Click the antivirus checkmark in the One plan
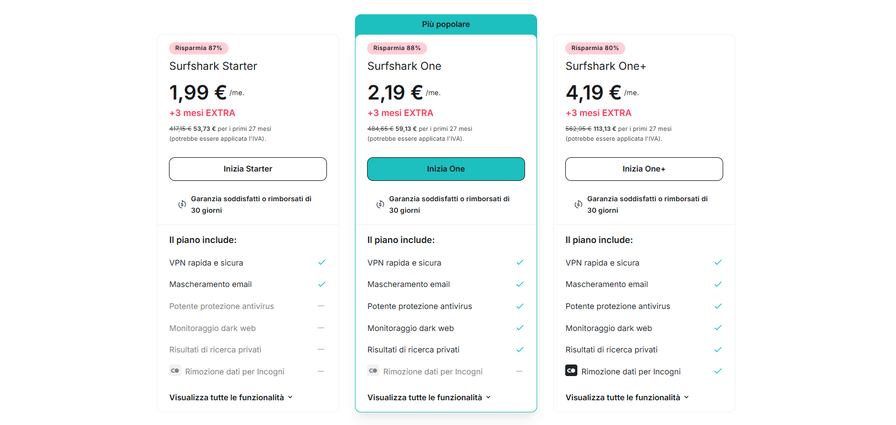The height and width of the screenshot is (425, 896). 519,306
